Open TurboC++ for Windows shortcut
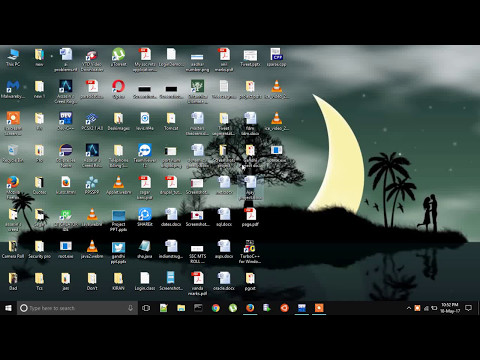 pos(250,252)
